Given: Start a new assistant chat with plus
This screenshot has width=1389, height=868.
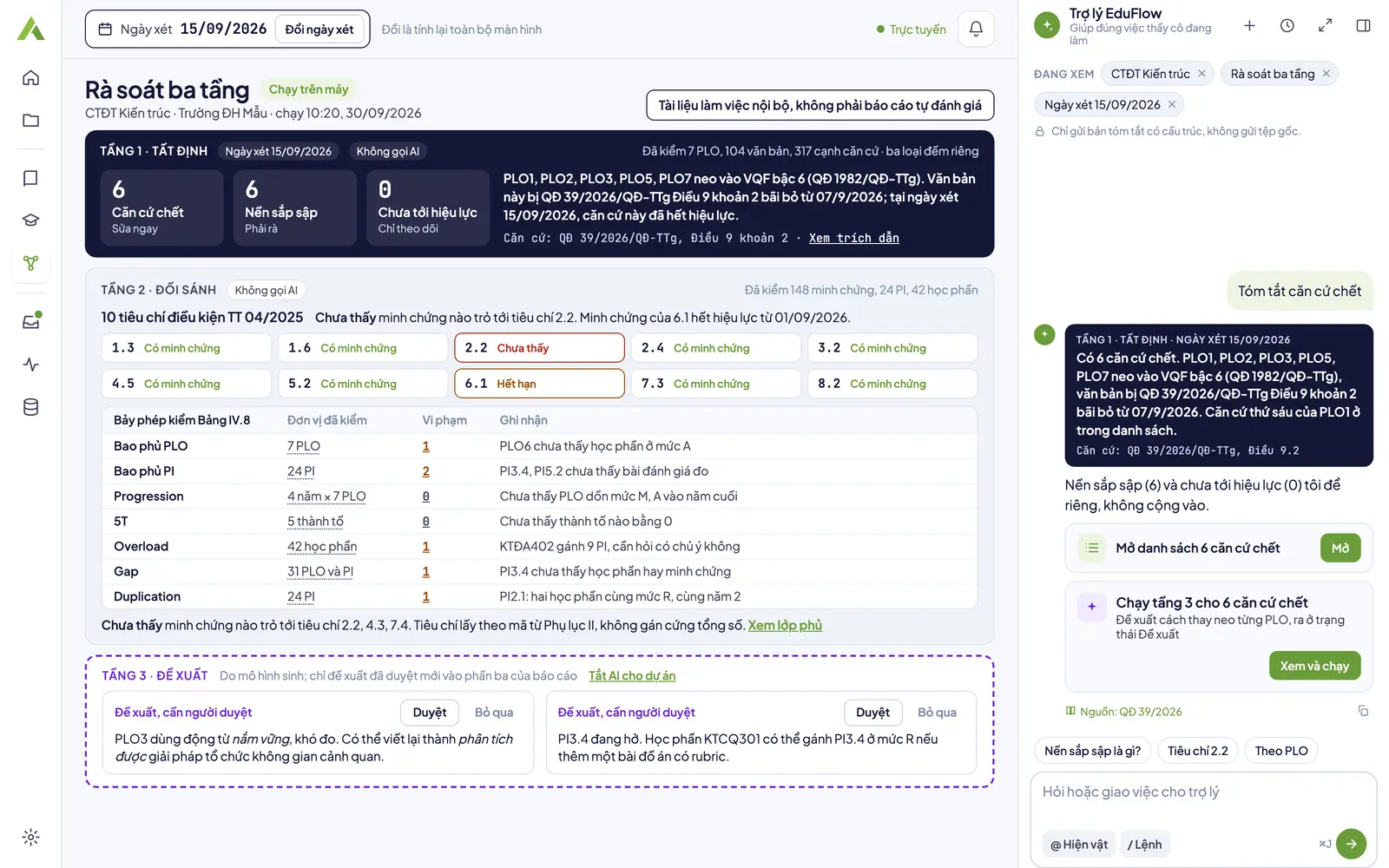Looking at the screenshot, I should (x=1249, y=26).
